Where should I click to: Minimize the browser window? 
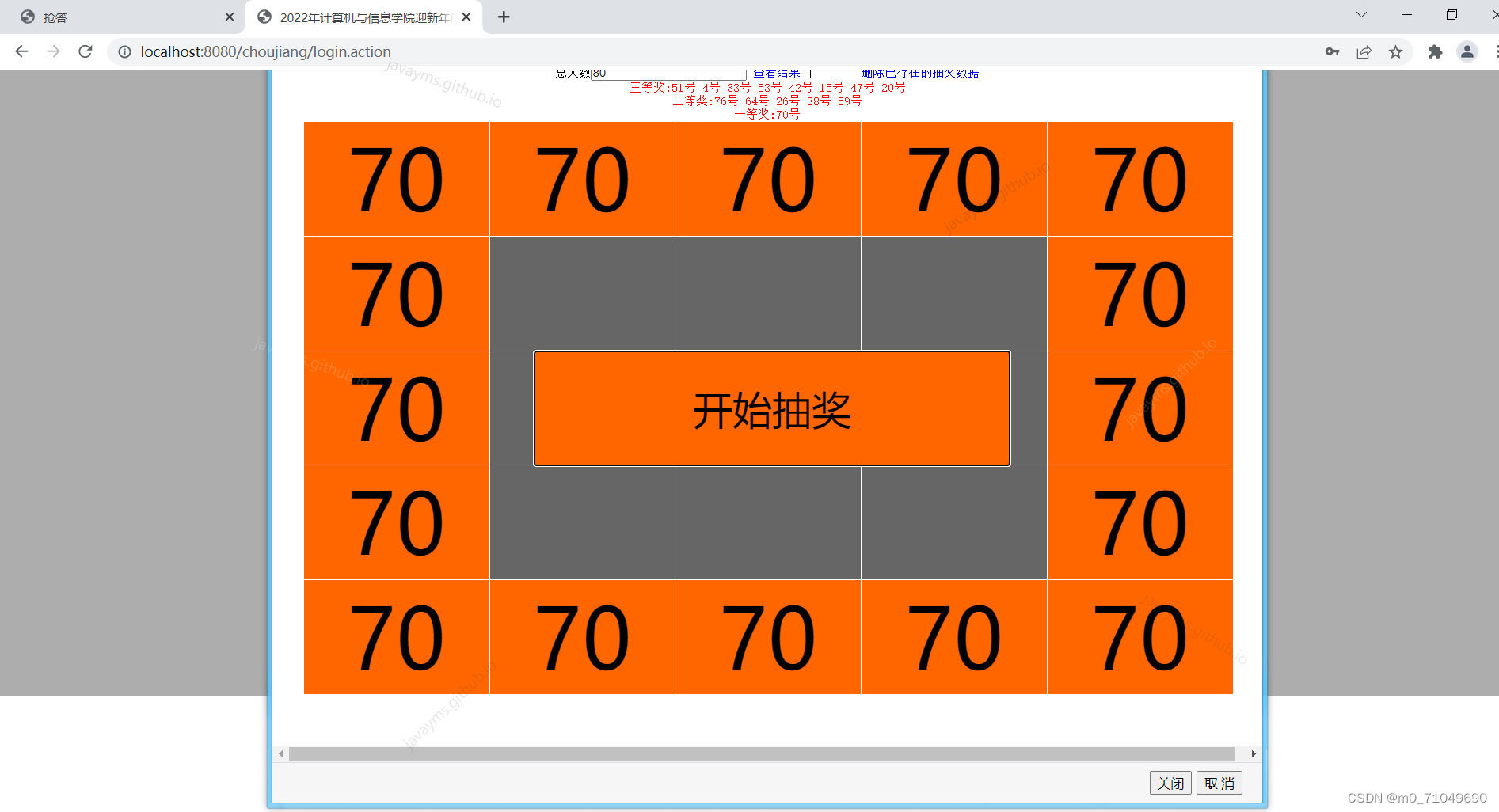pyautogui.click(x=1406, y=15)
